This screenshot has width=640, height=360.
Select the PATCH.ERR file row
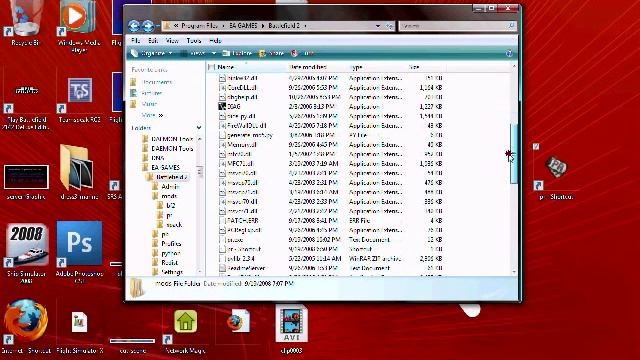pyautogui.click(x=331, y=220)
